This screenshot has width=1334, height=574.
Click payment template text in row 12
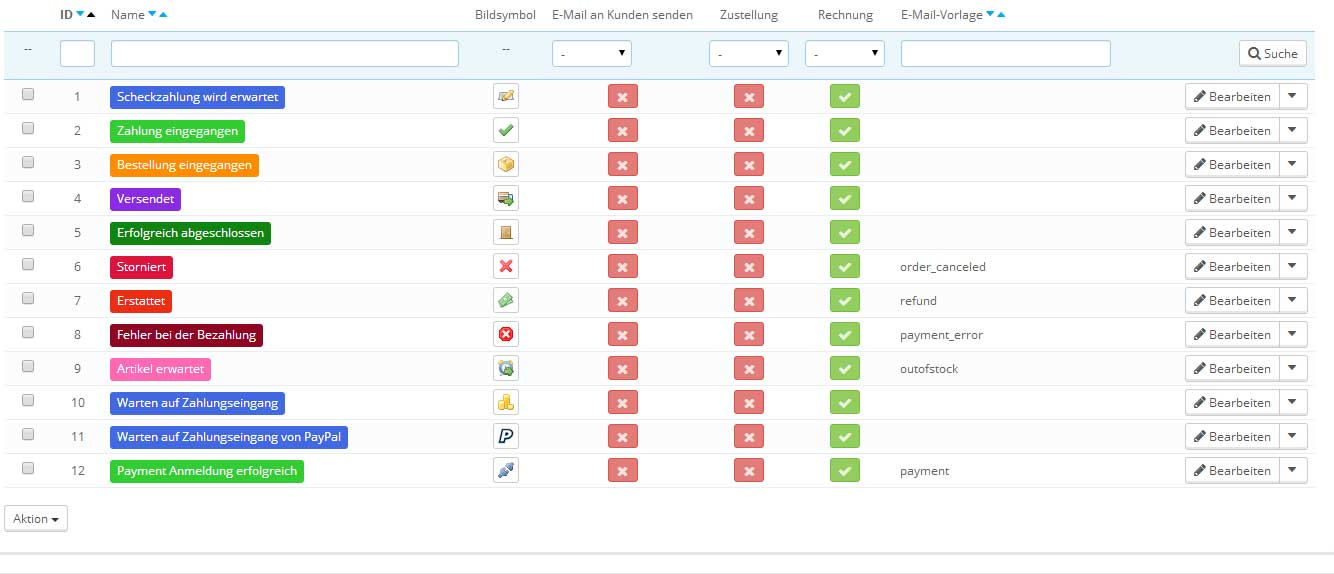(925, 471)
